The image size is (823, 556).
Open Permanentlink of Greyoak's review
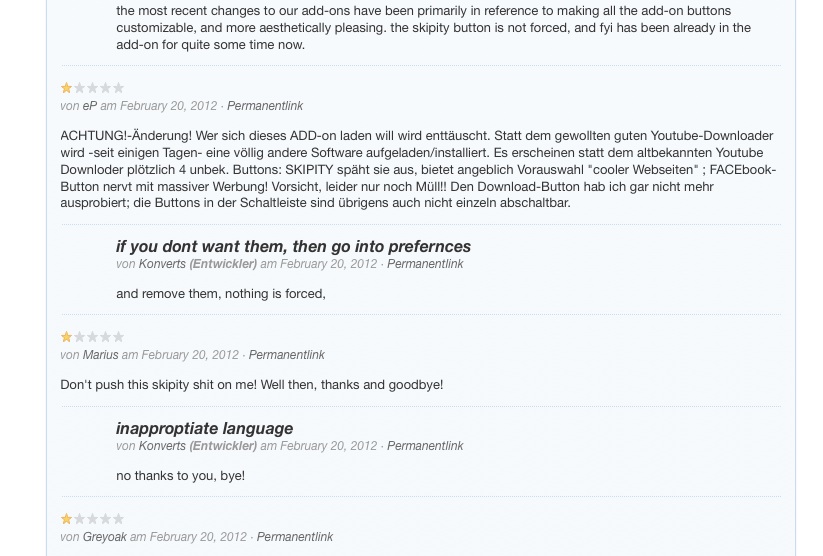[x=294, y=537]
